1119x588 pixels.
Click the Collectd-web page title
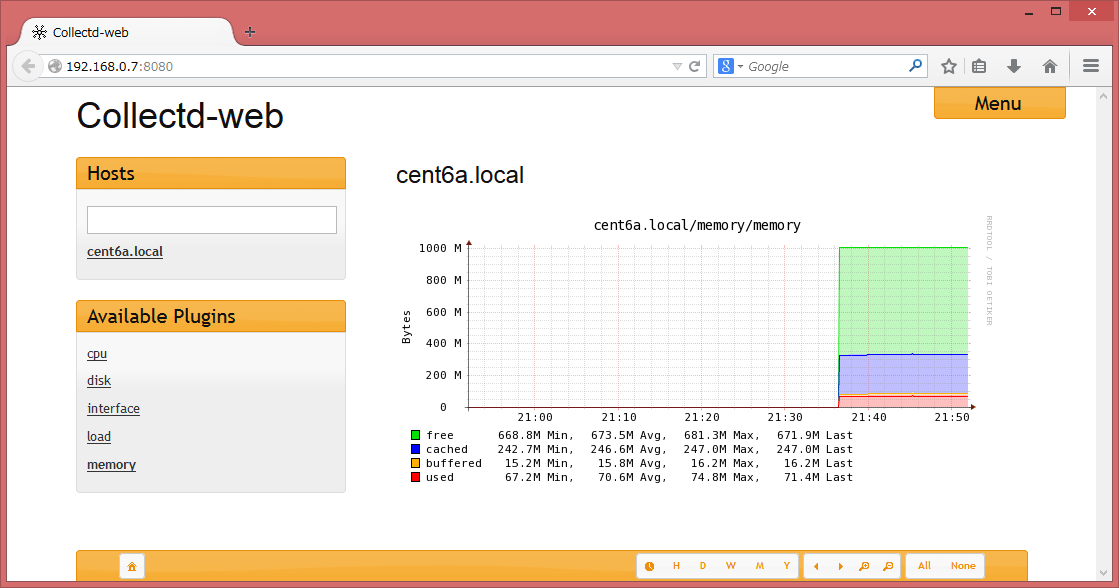click(180, 116)
